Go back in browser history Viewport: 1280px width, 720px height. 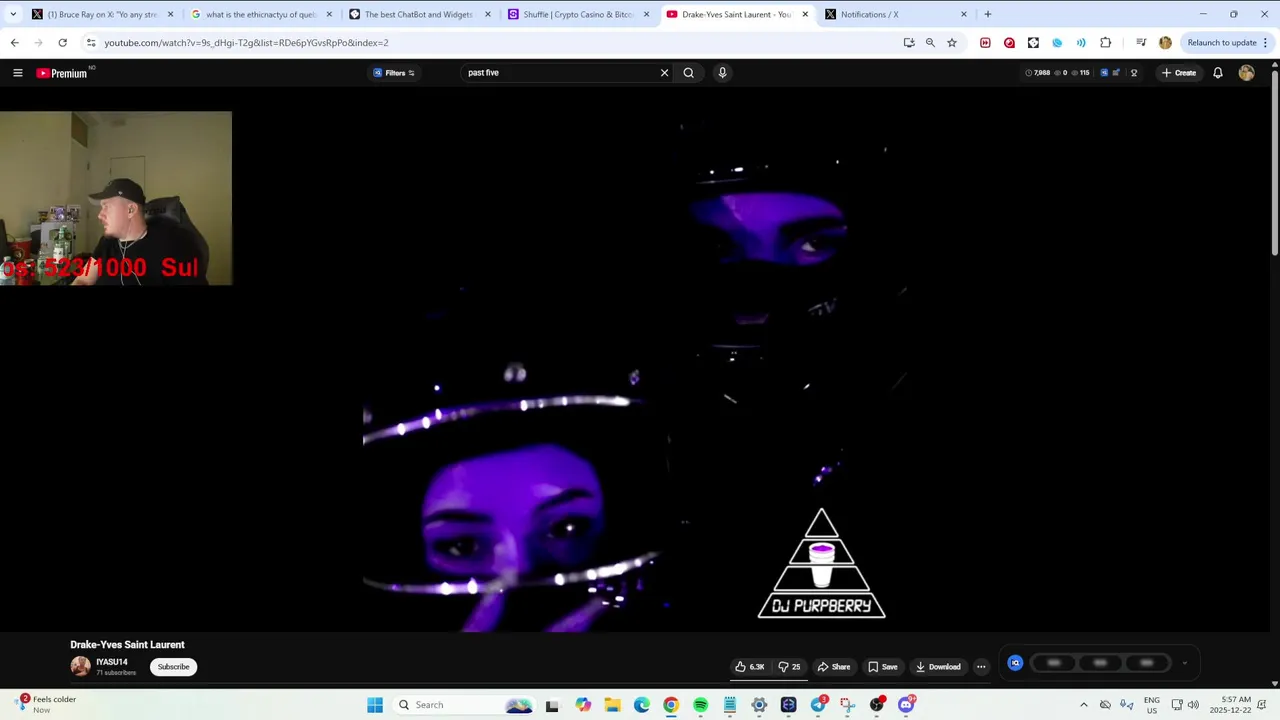pyautogui.click(x=14, y=43)
